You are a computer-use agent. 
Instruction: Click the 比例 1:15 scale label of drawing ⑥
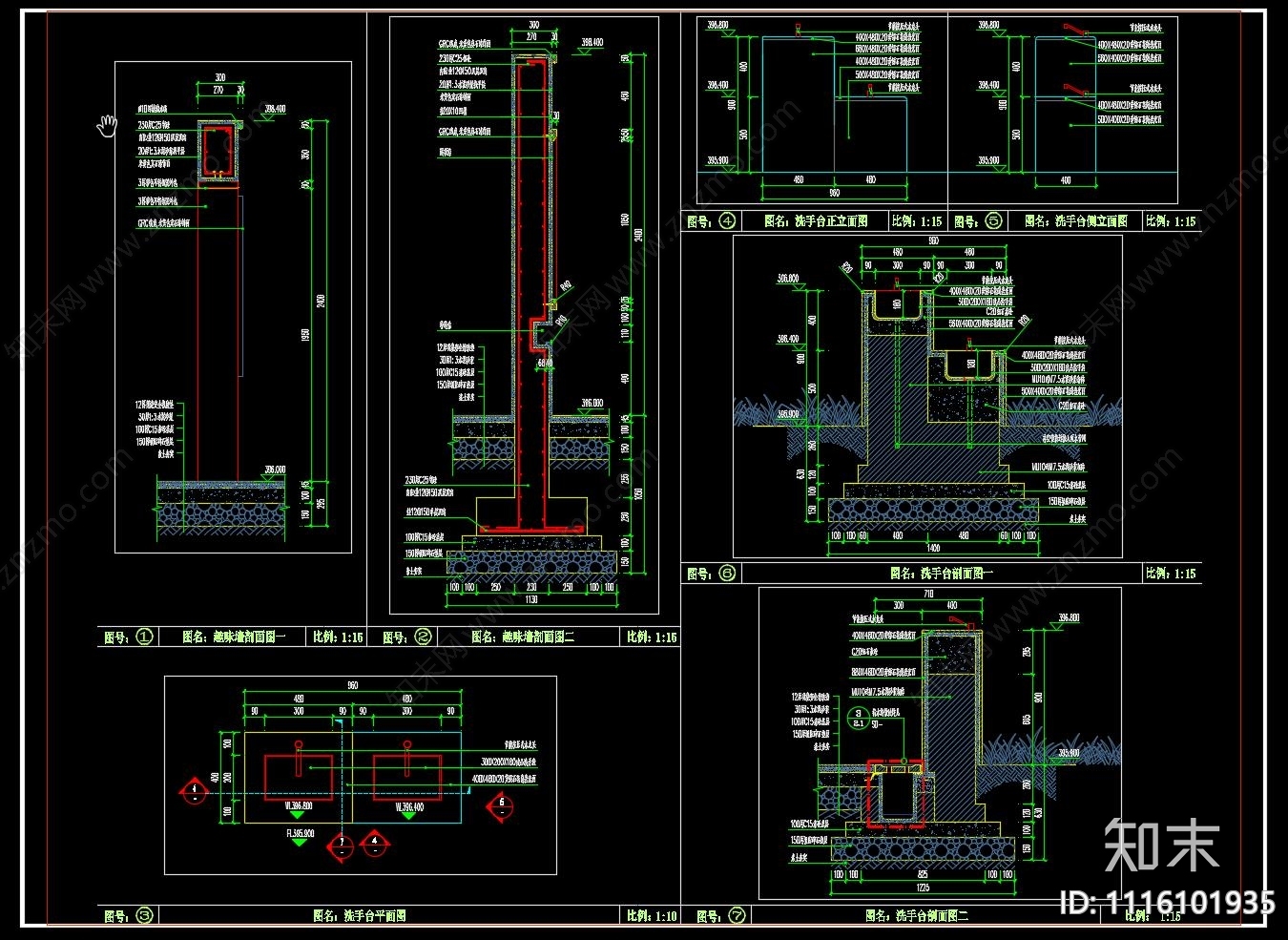pos(1171,573)
